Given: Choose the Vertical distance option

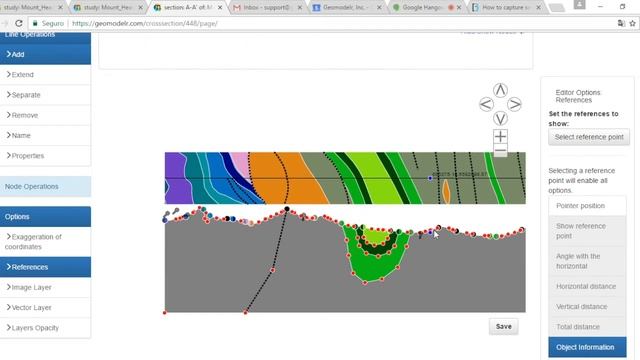Looking at the screenshot, I should pyautogui.click(x=587, y=307).
